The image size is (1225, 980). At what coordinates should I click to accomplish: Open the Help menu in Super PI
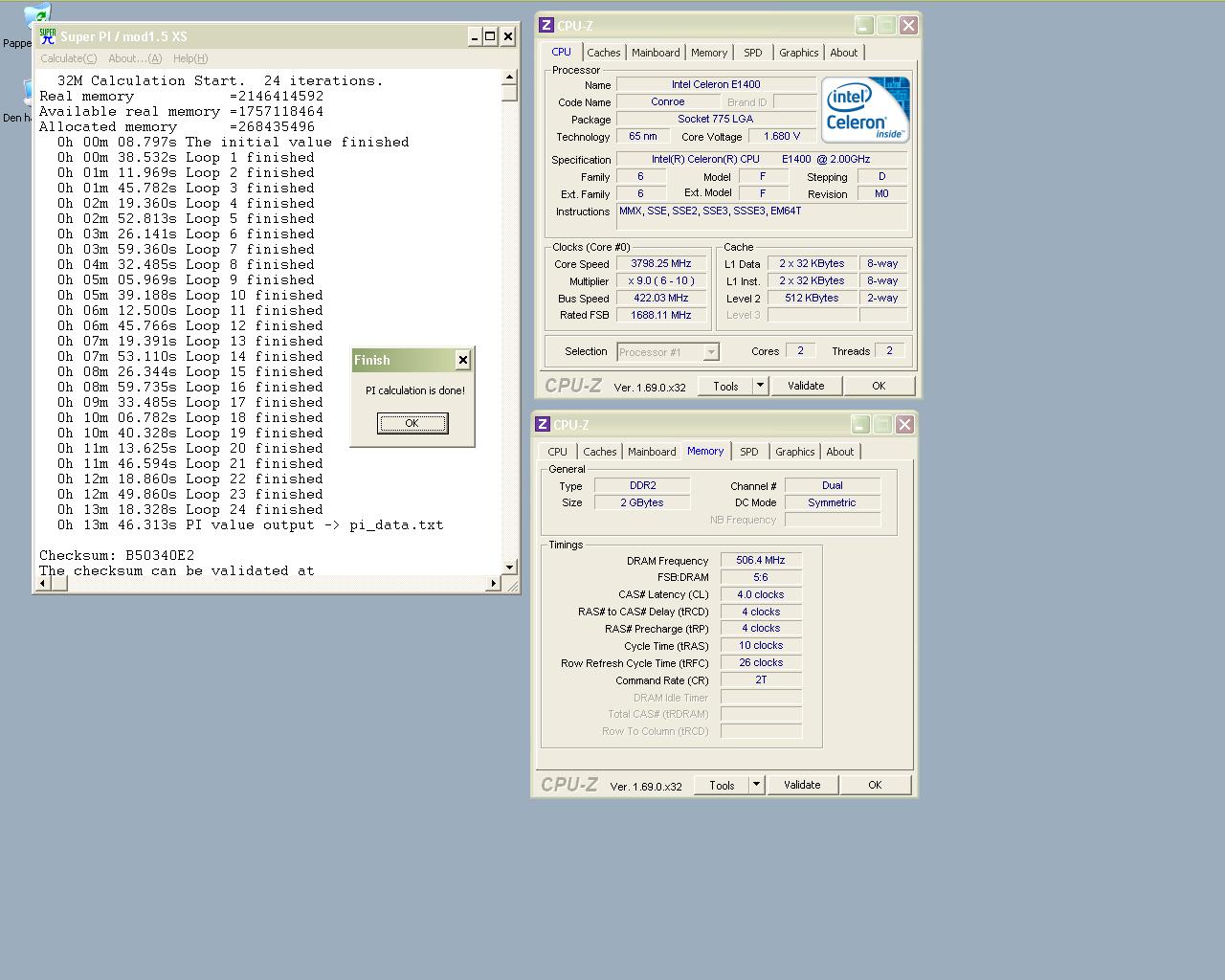(x=190, y=58)
